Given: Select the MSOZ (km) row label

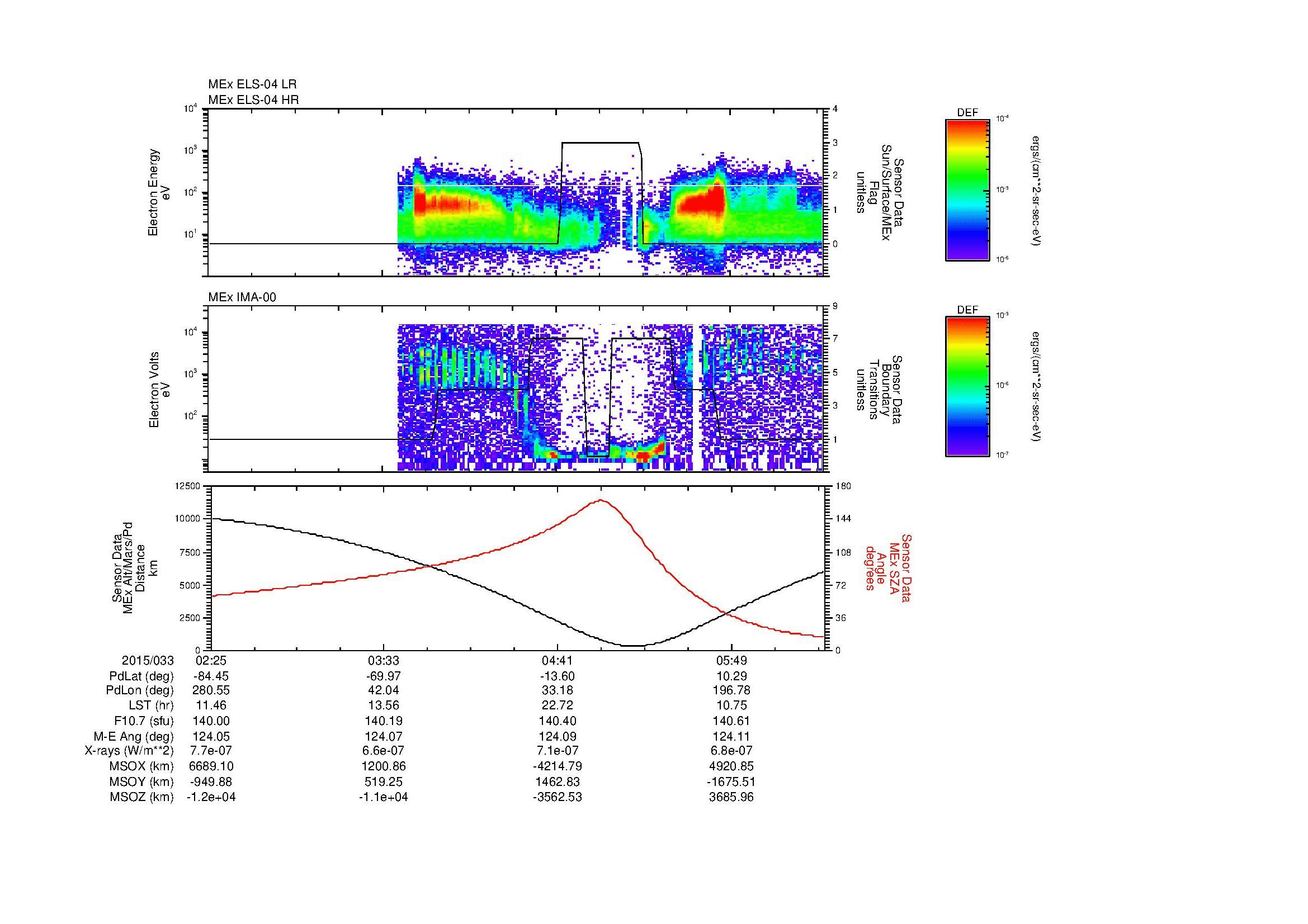Looking at the screenshot, I should (x=141, y=797).
